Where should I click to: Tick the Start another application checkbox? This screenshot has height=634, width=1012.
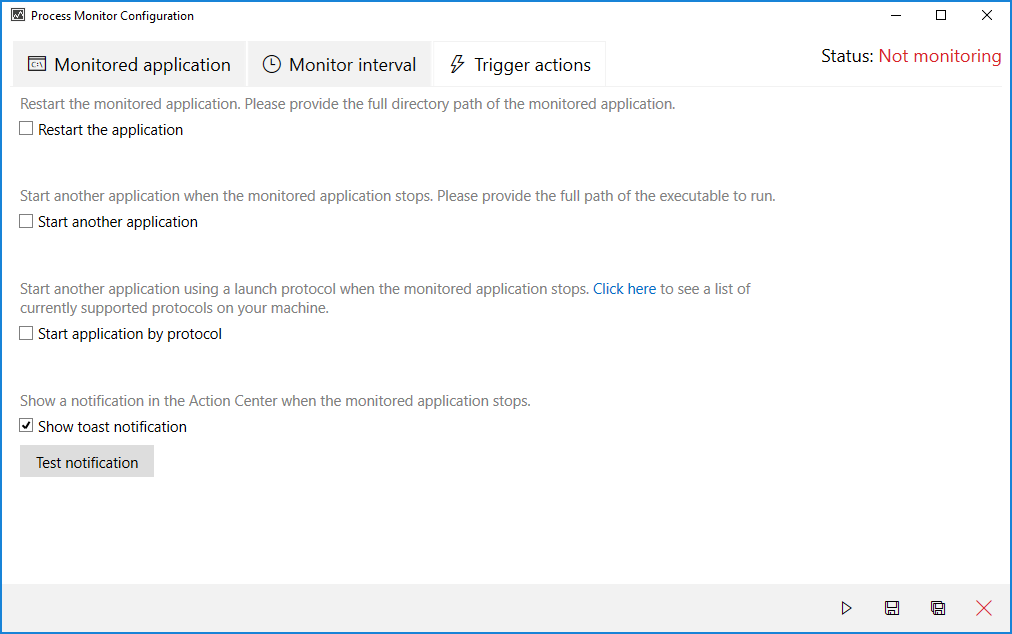(x=26, y=221)
